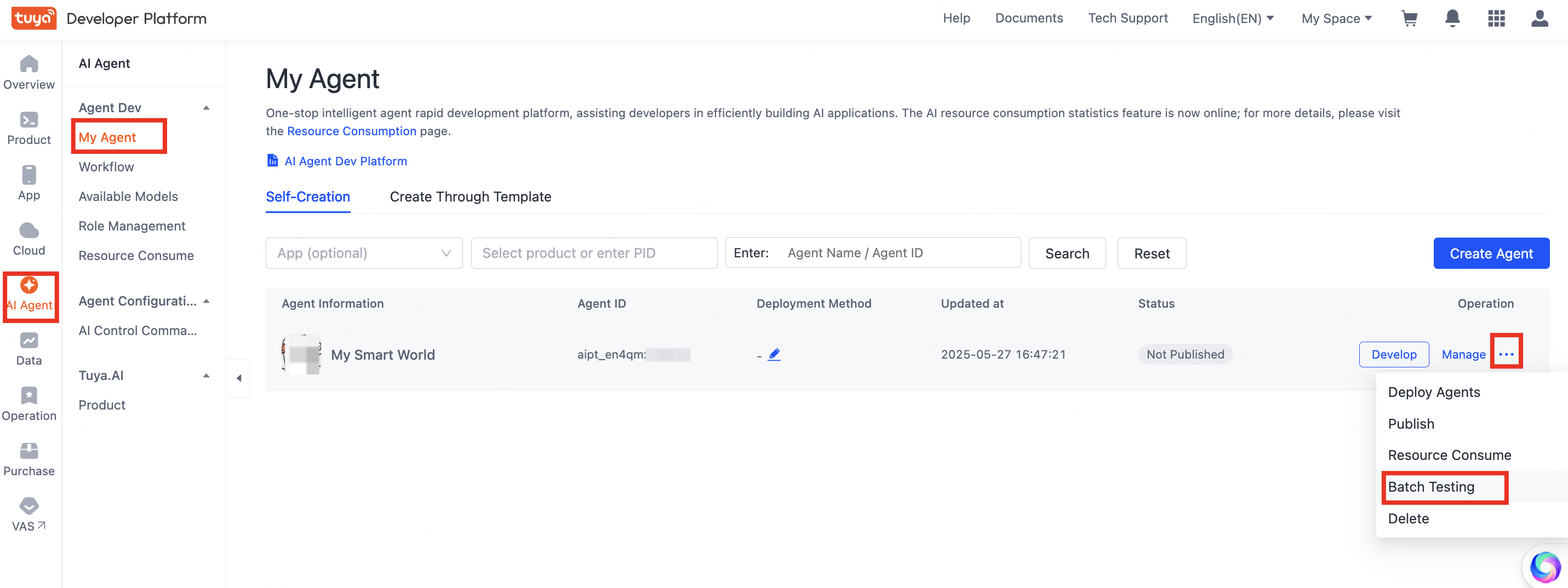Open the English(EN) language dropdown
Viewport: 1568px width, 588px height.
[x=1233, y=18]
